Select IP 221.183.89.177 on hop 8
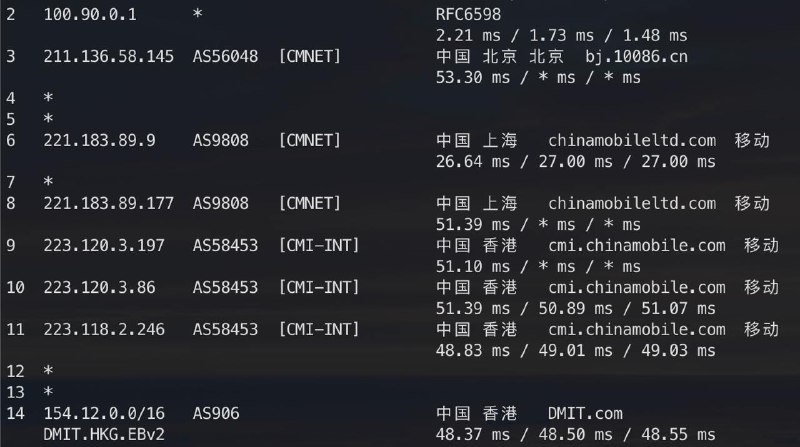This screenshot has width=800, height=447. point(109,204)
